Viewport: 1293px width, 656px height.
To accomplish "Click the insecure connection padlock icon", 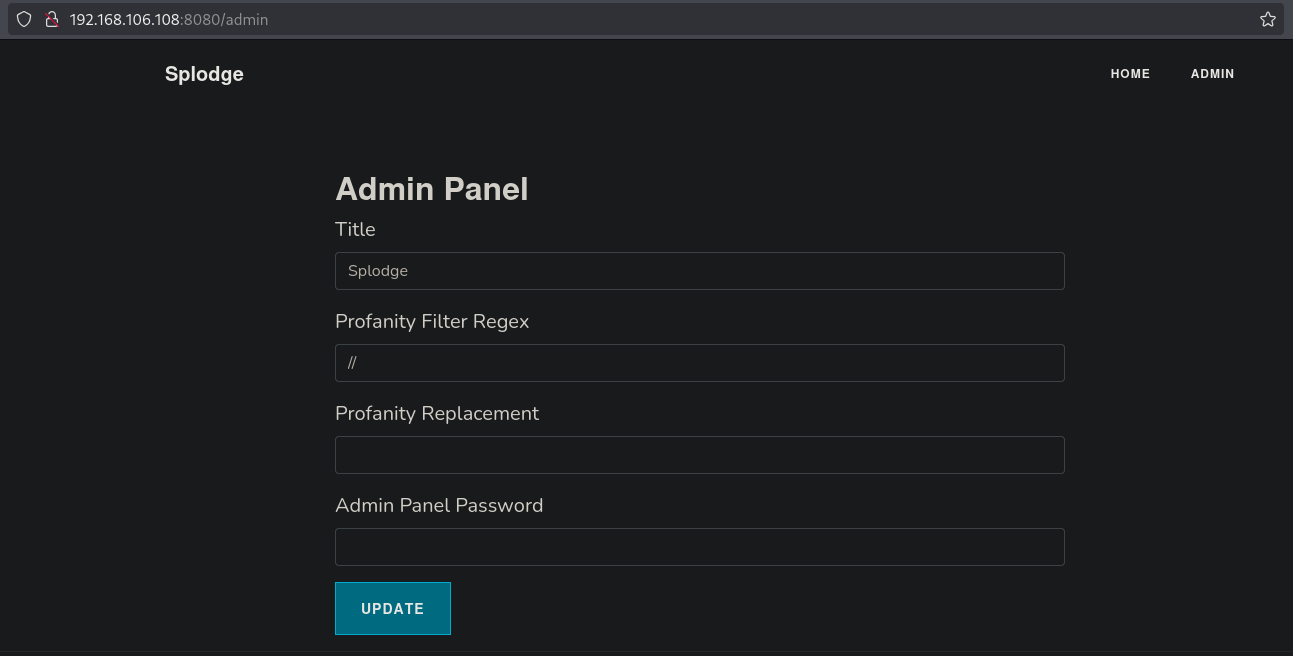I will click(x=52, y=19).
